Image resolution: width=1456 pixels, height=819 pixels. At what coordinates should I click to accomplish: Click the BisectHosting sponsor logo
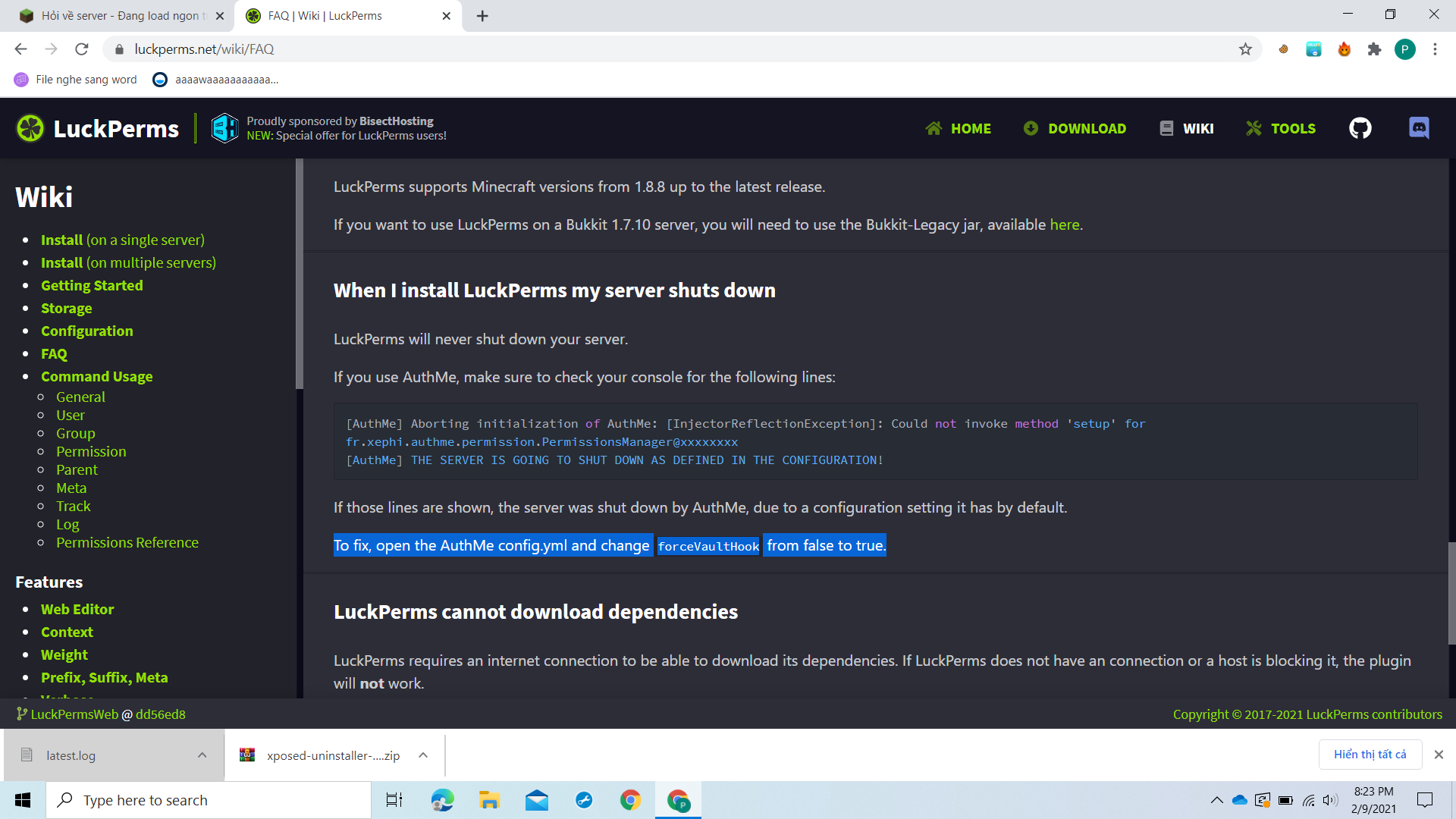coord(224,128)
